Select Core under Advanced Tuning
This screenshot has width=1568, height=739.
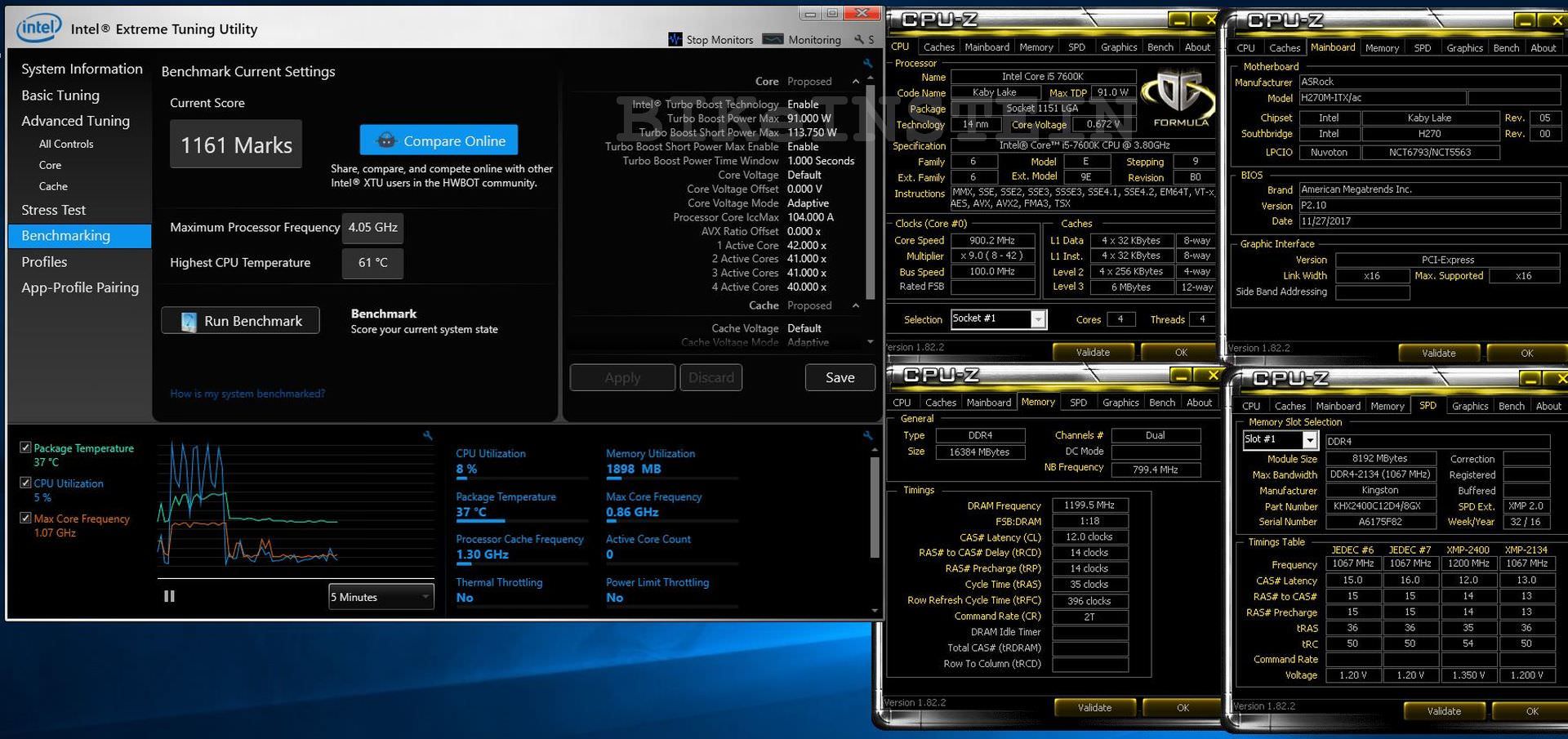pyautogui.click(x=50, y=165)
